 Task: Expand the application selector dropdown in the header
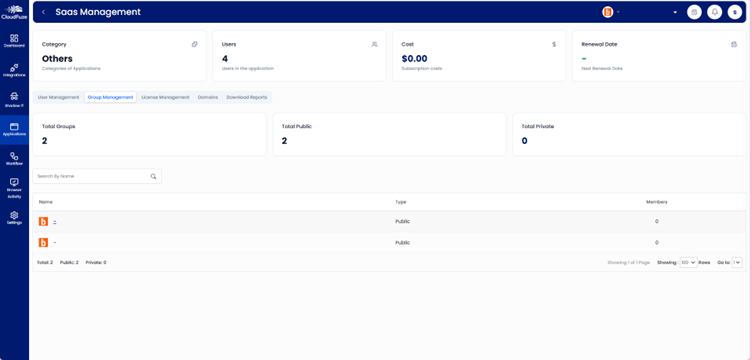tap(675, 12)
